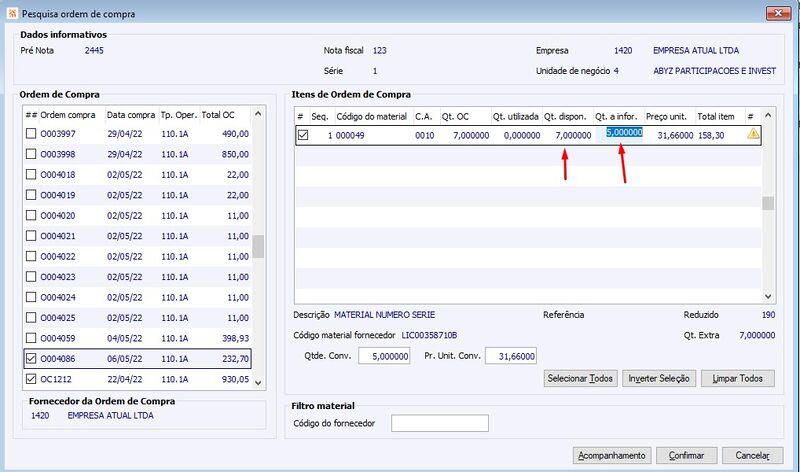This screenshot has height=472, width=800.
Task: Click the warning icon on item 000049
Action: point(753,134)
